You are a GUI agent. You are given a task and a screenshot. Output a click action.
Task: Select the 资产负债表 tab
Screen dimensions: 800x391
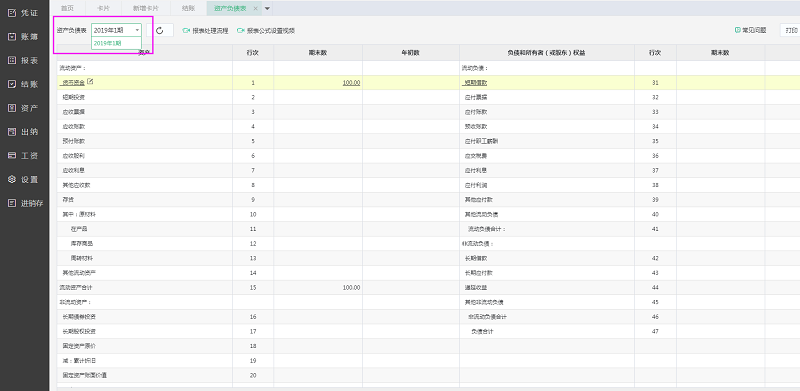pos(231,8)
